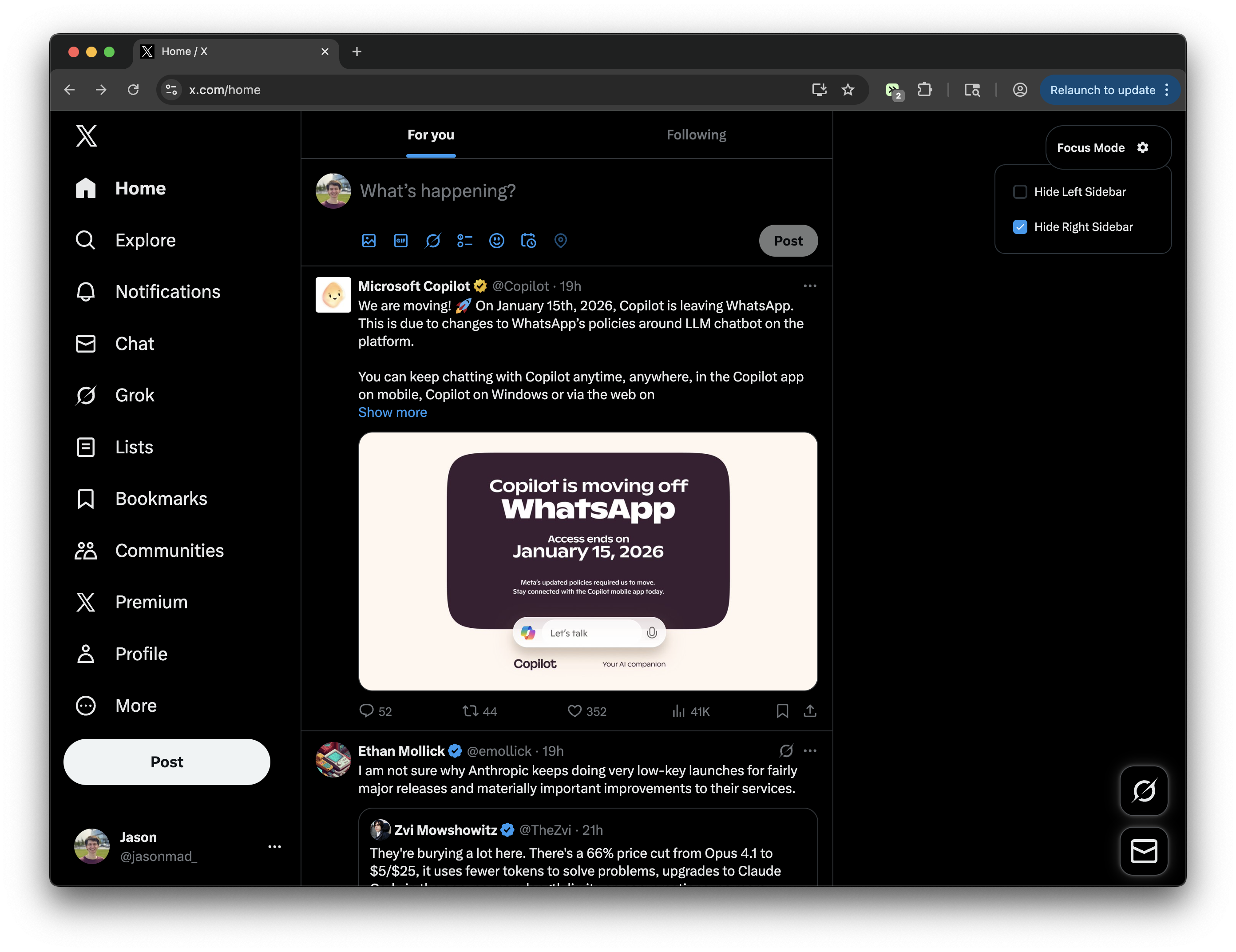This screenshot has height=952, width=1236.
Task: Open floating Grok button at bottom right
Action: [x=1144, y=791]
